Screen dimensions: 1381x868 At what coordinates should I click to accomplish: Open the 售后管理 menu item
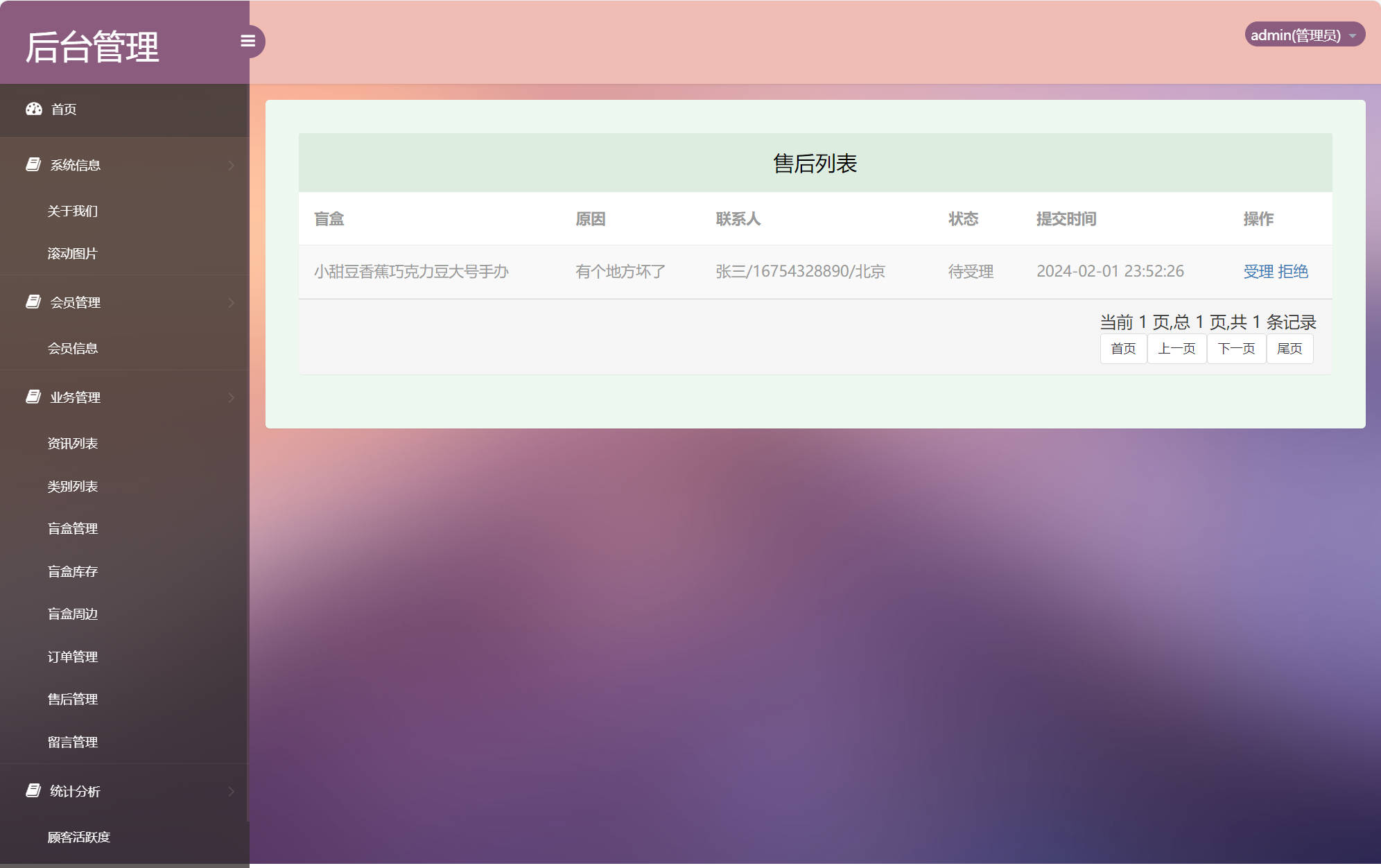[72, 699]
